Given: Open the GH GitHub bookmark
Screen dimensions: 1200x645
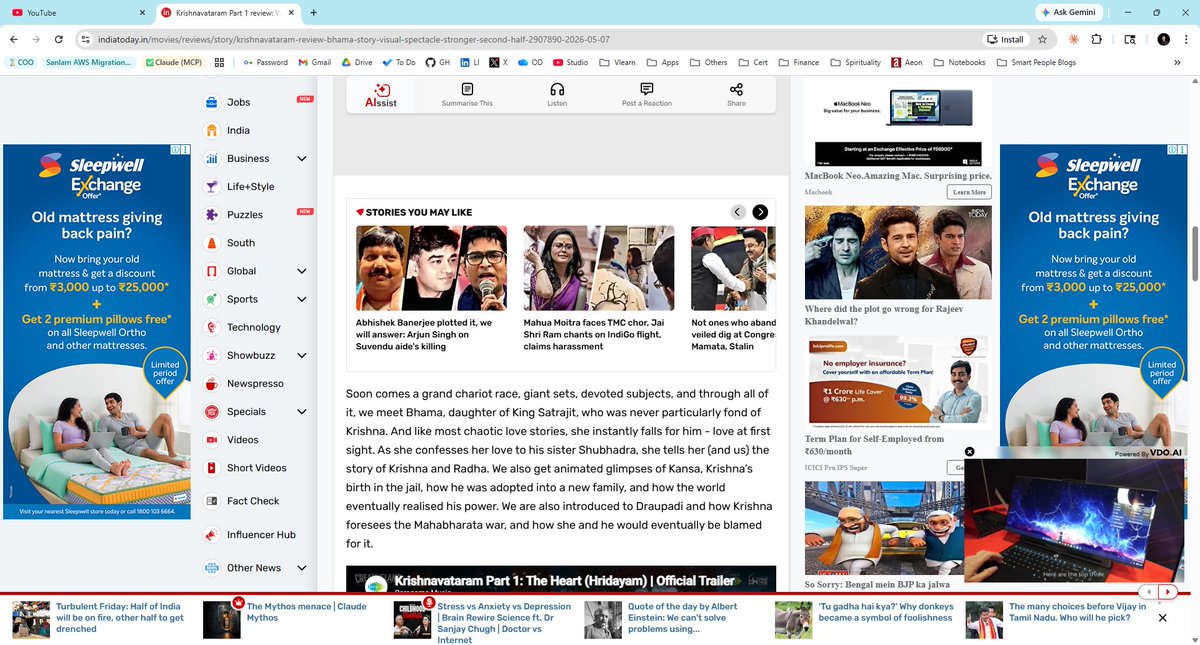Looking at the screenshot, I should point(437,62).
